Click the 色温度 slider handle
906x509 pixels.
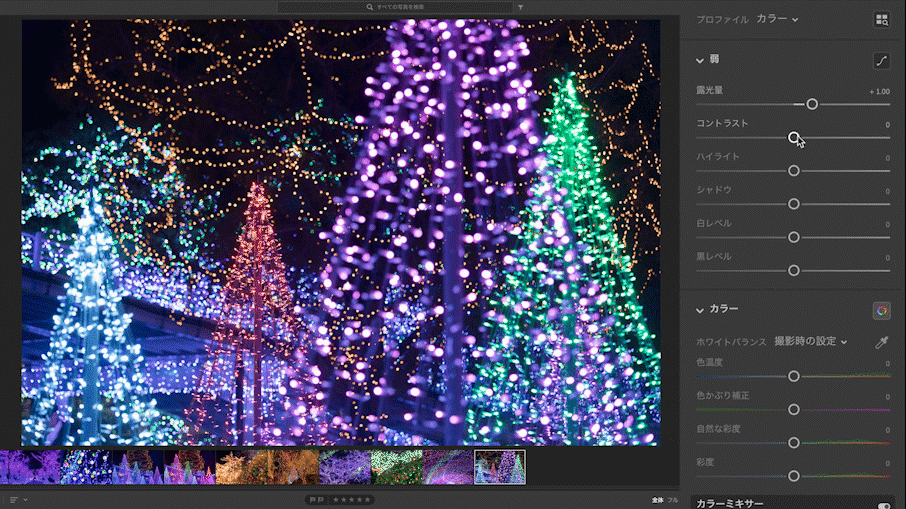794,376
